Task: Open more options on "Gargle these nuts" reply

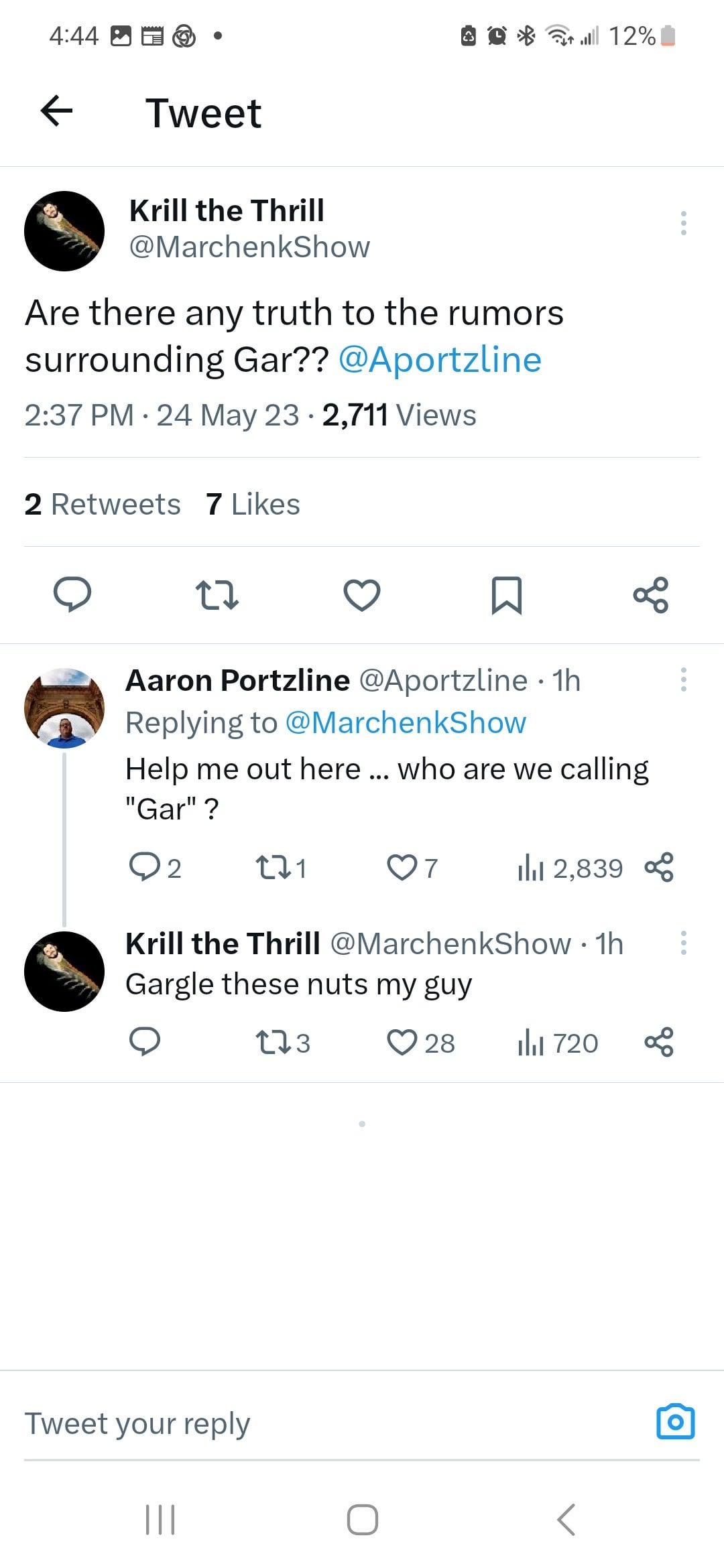Action: coord(683,943)
